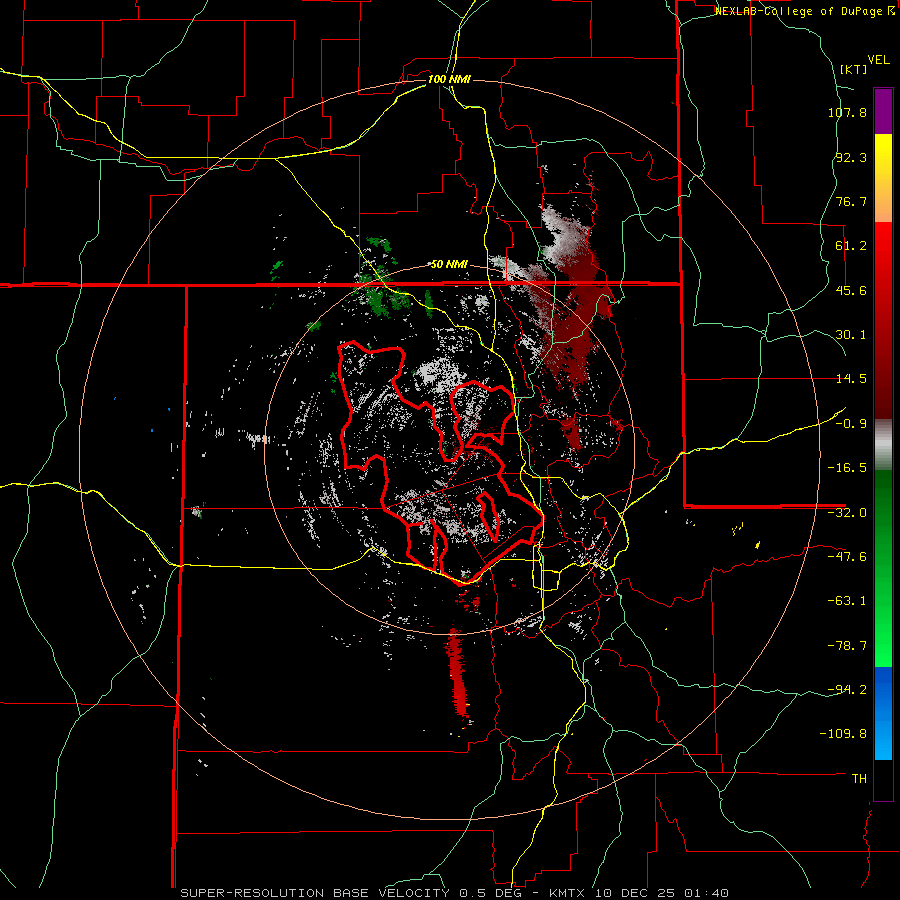Click the purple segment of color bar
The height and width of the screenshot is (900, 900).
[883, 111]
